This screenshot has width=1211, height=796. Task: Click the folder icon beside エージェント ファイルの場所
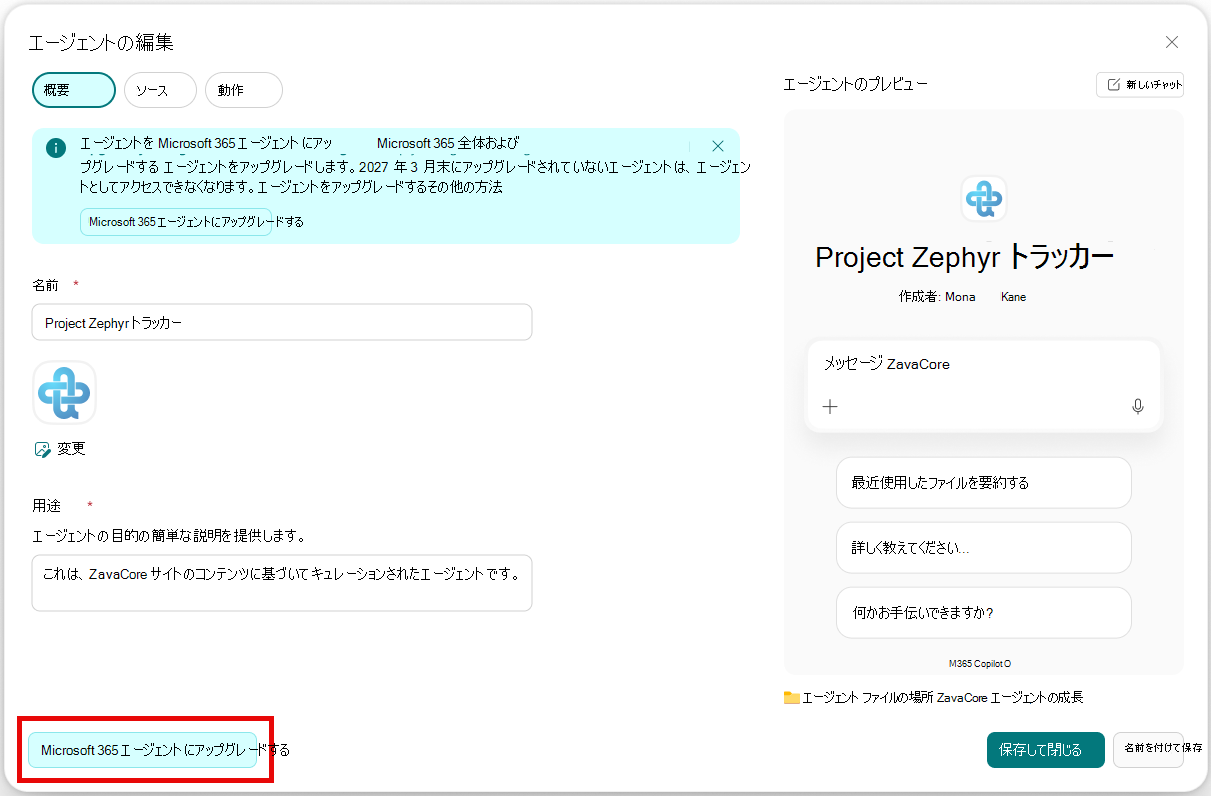(792, 697)
